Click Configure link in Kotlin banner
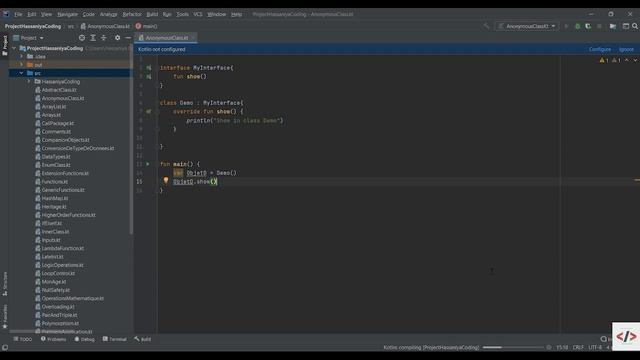 coord(600,49)
